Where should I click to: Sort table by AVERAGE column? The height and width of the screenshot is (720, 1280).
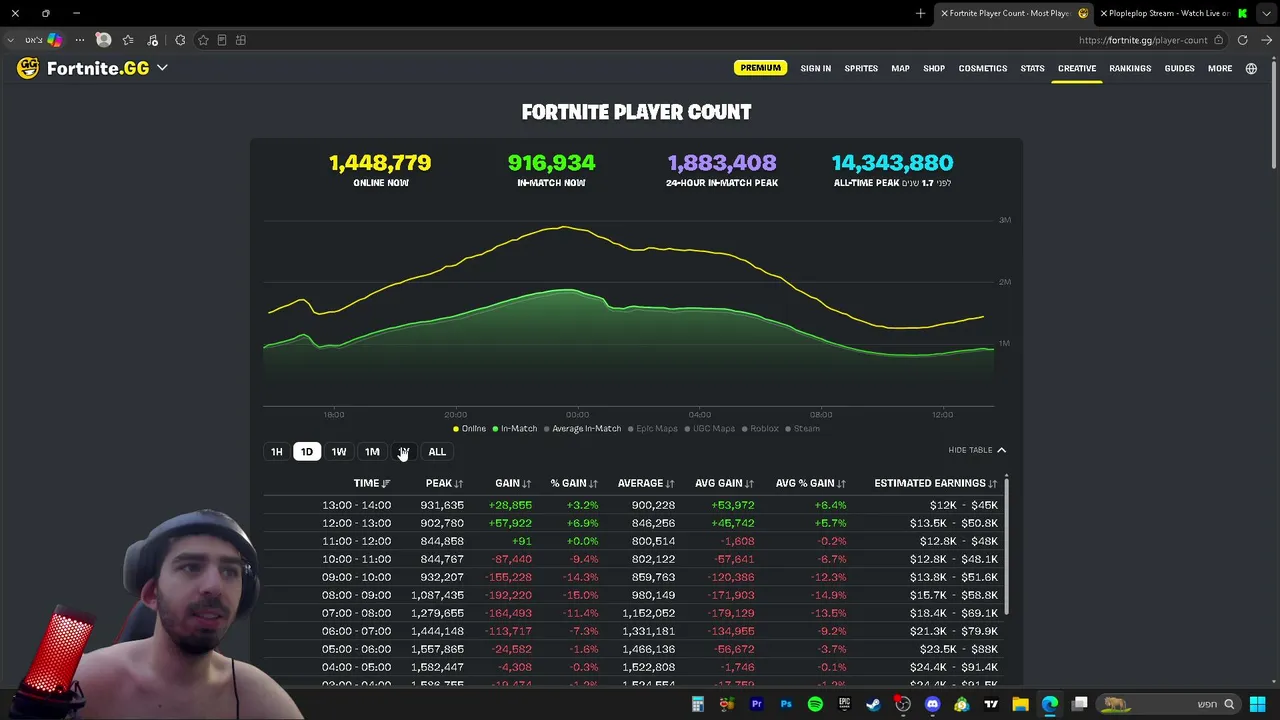[x=646, y=484]
